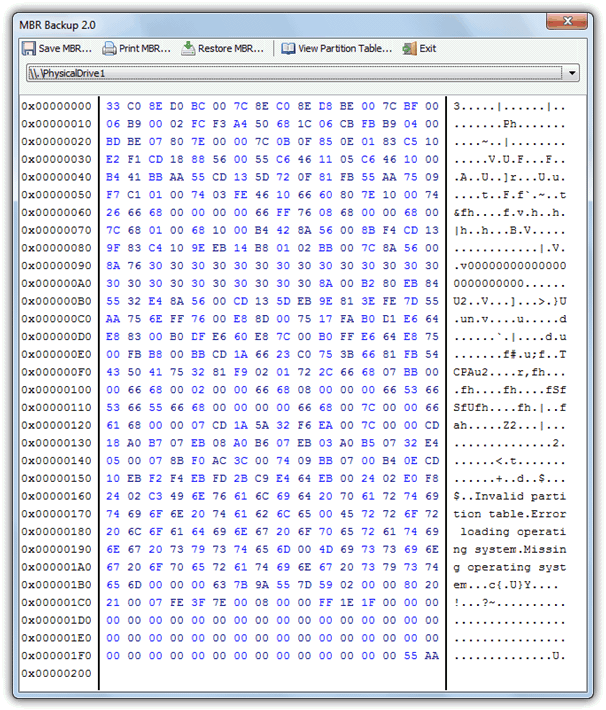The width and height of the screenshot is (606, 710).
Task: Expand the PhysicalDrive1 dropdown arrow
Action: 571,73
